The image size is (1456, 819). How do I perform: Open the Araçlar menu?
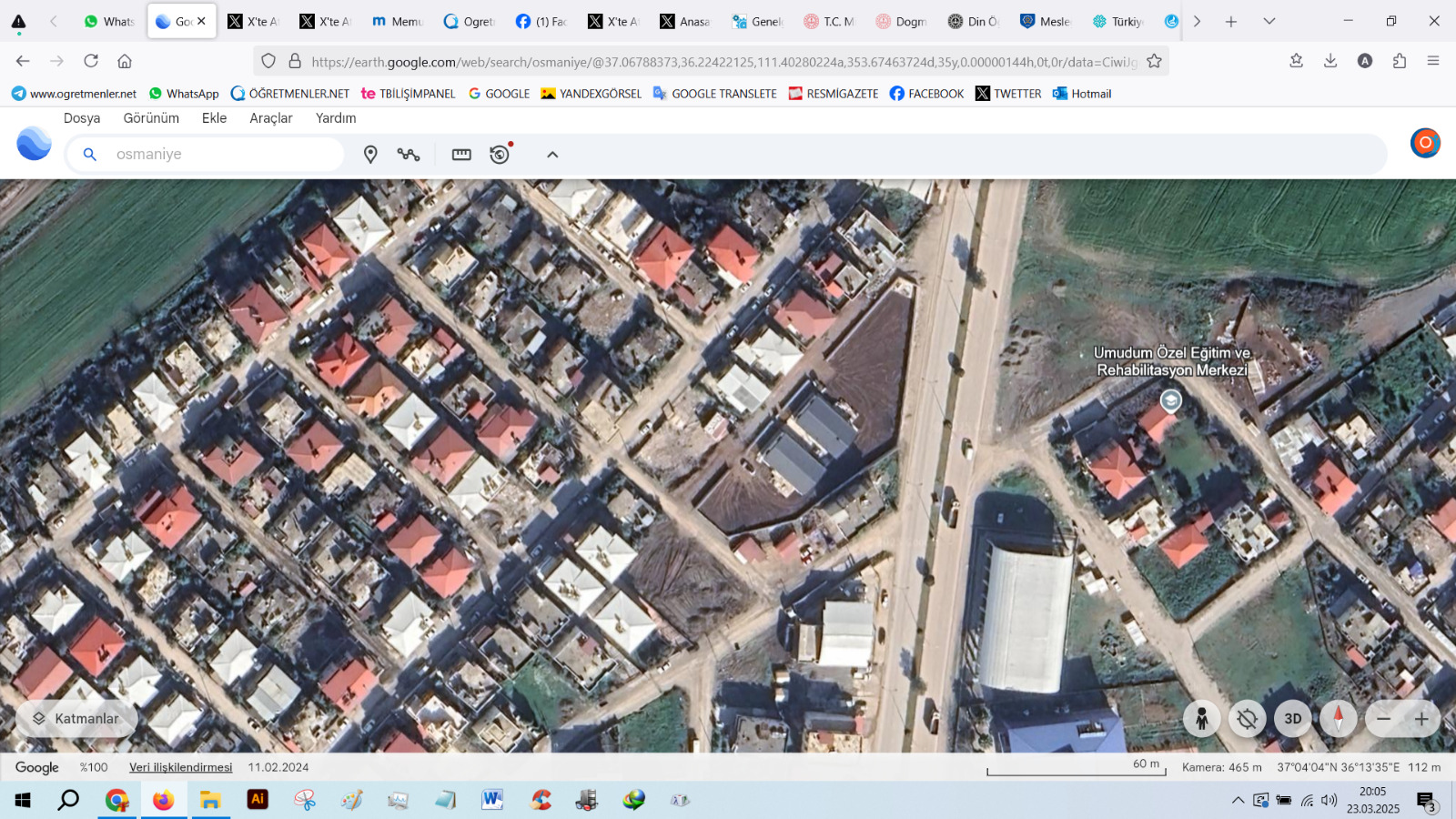pos(271,118)
